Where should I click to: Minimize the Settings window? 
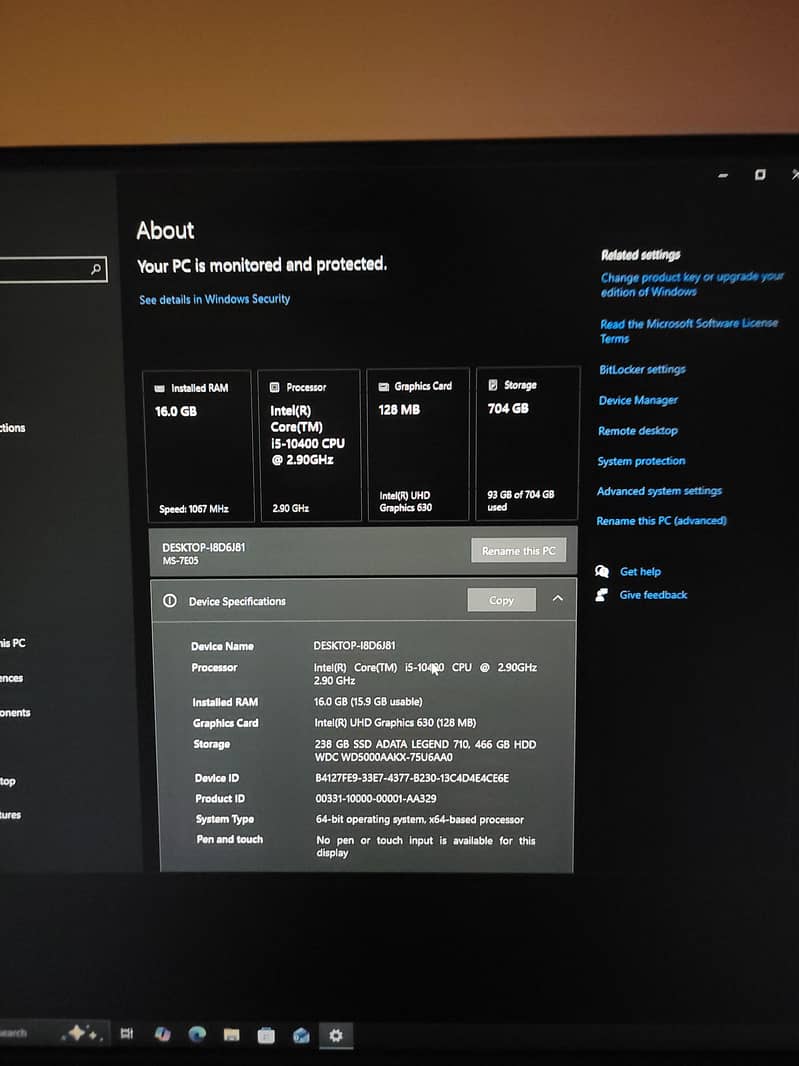[x=723, y=175]
